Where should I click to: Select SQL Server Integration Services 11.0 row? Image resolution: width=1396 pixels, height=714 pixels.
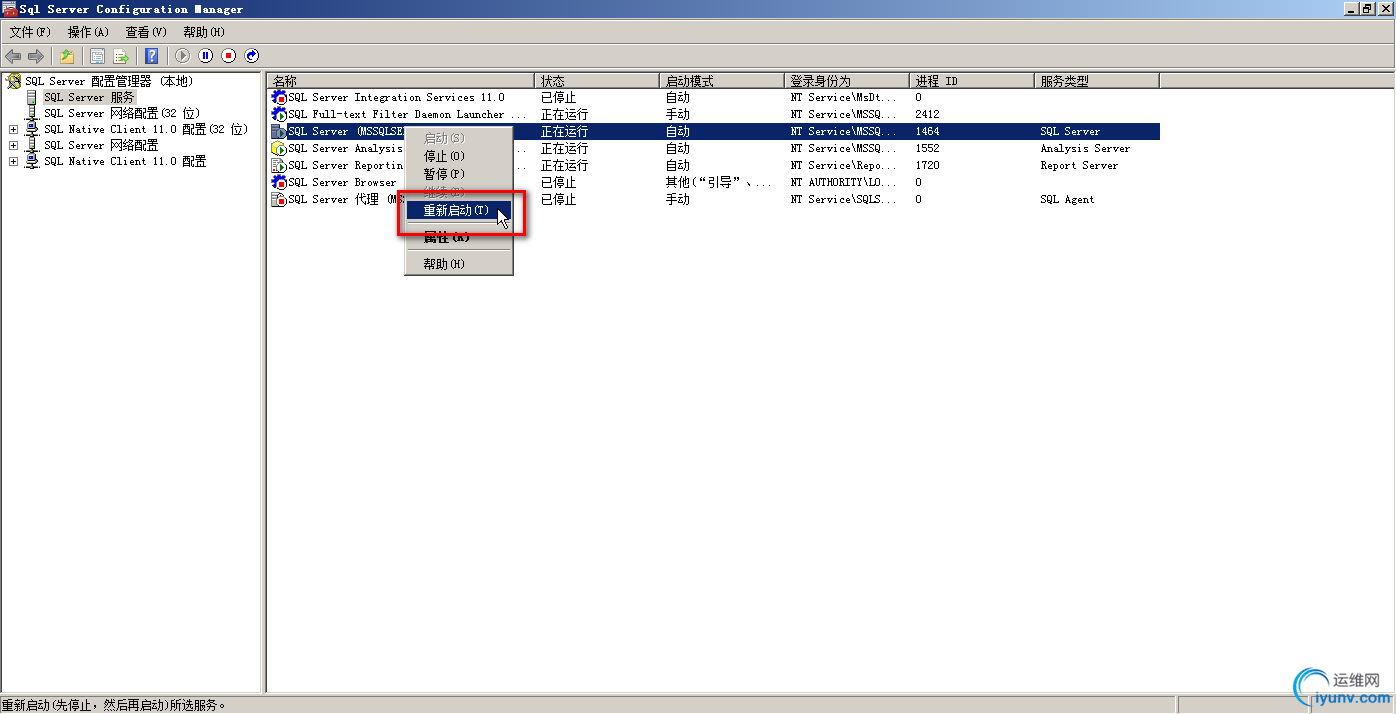point(714,98)
